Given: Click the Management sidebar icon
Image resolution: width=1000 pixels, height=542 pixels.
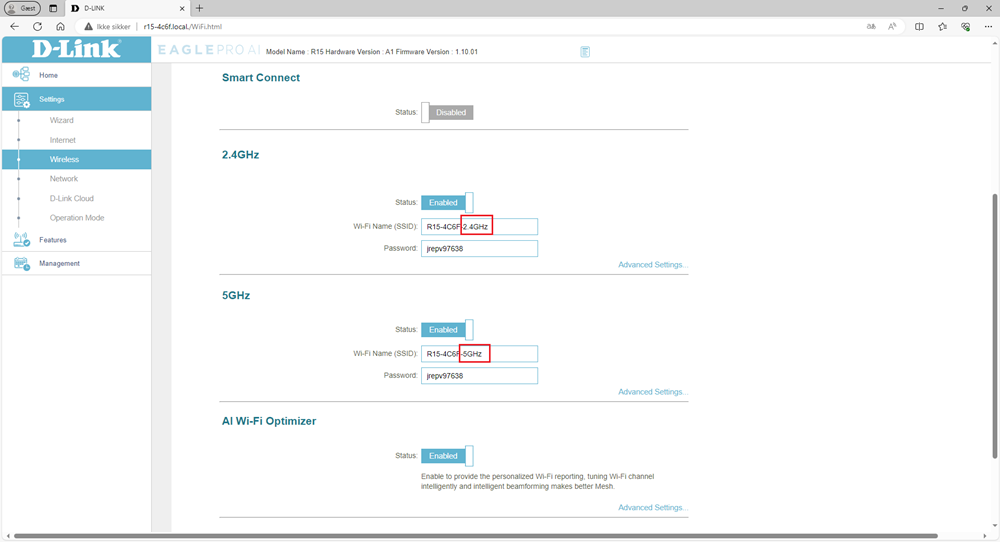Looking at the screenshot, I should point(22,263).
